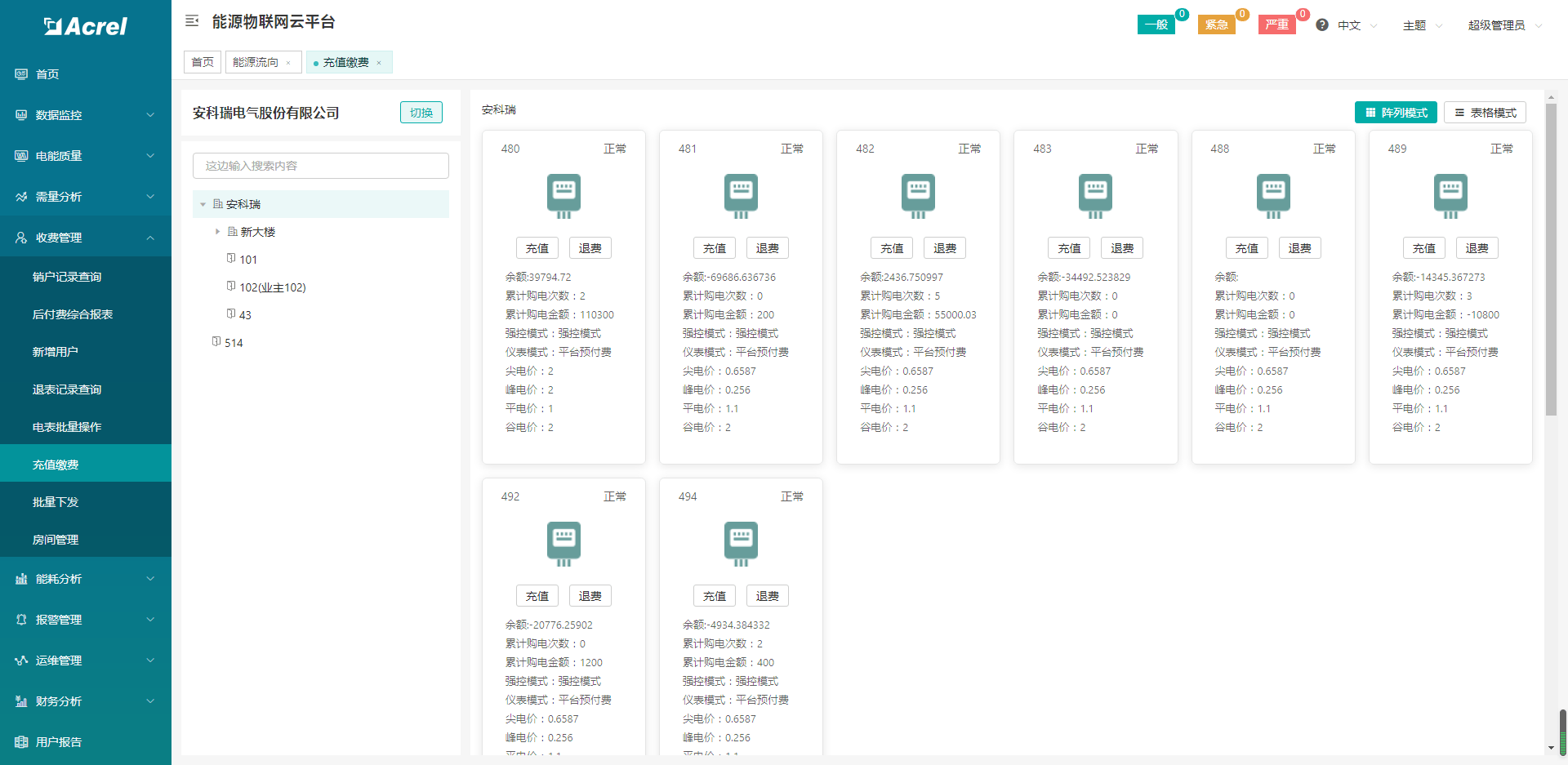Viewport: 1568px width, 765px height.
Task: Click the 电能质量 sidebar icon
Action: pyautogui.click(x=21, y=156)
